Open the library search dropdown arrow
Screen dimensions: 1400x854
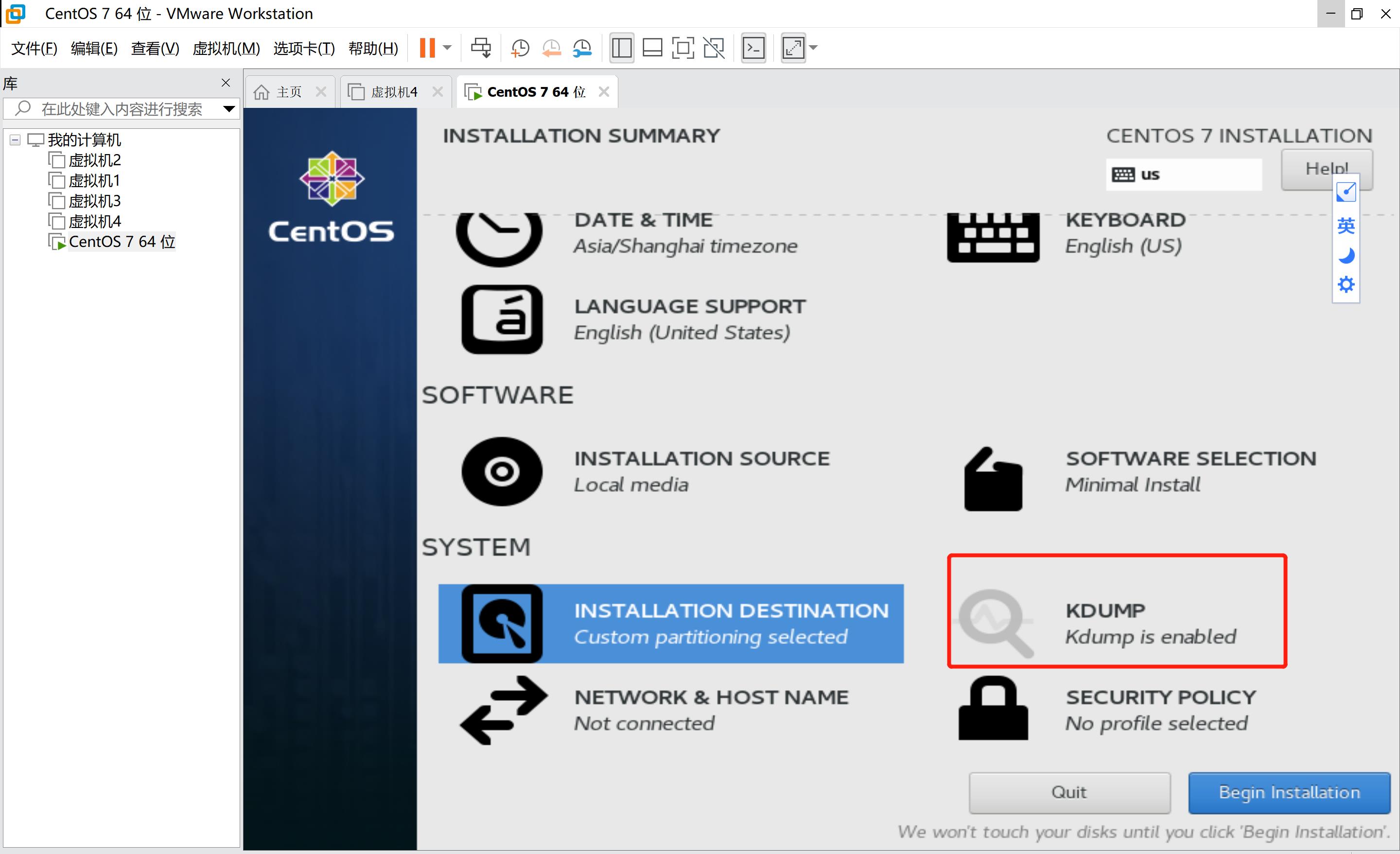click(x=229, y=108)
